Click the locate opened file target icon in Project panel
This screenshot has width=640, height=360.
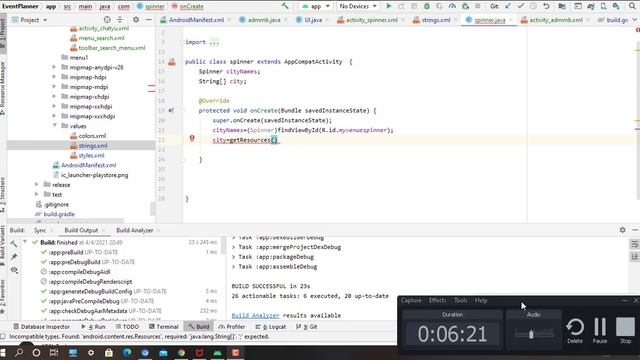point(107,20)
